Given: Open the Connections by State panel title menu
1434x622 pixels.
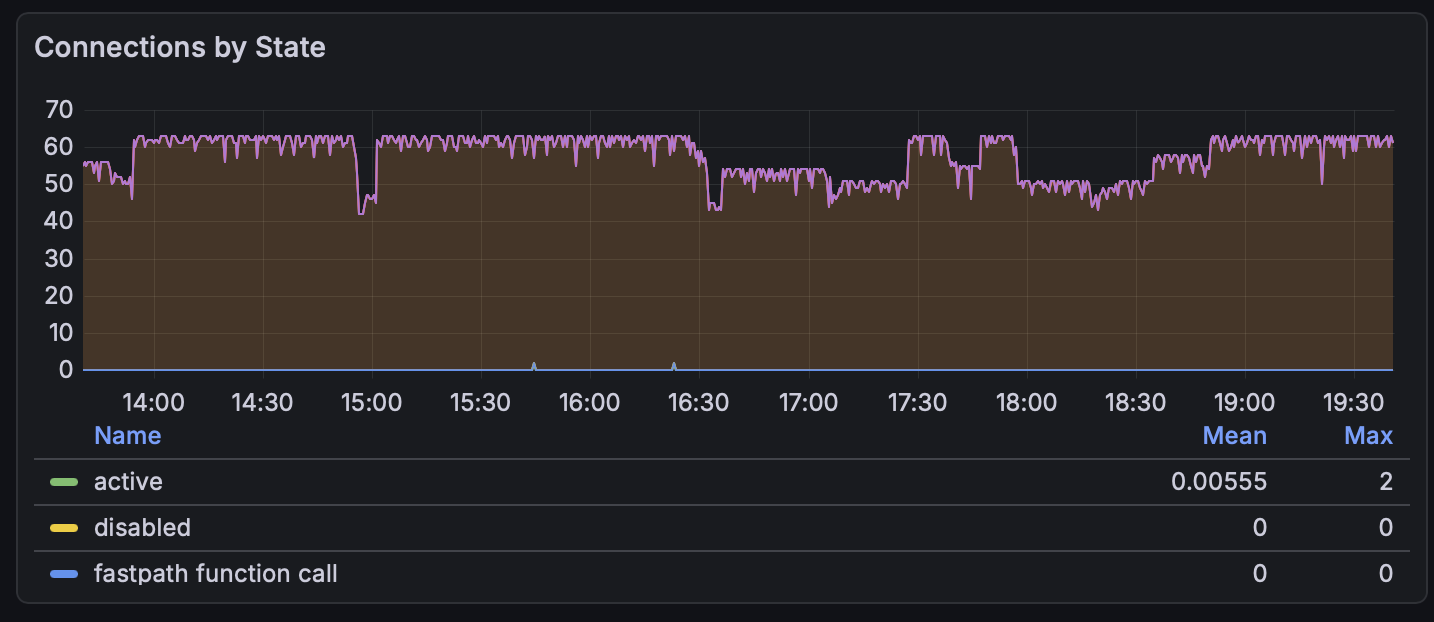Looking at the screenshot, I should tap(180, 47).
